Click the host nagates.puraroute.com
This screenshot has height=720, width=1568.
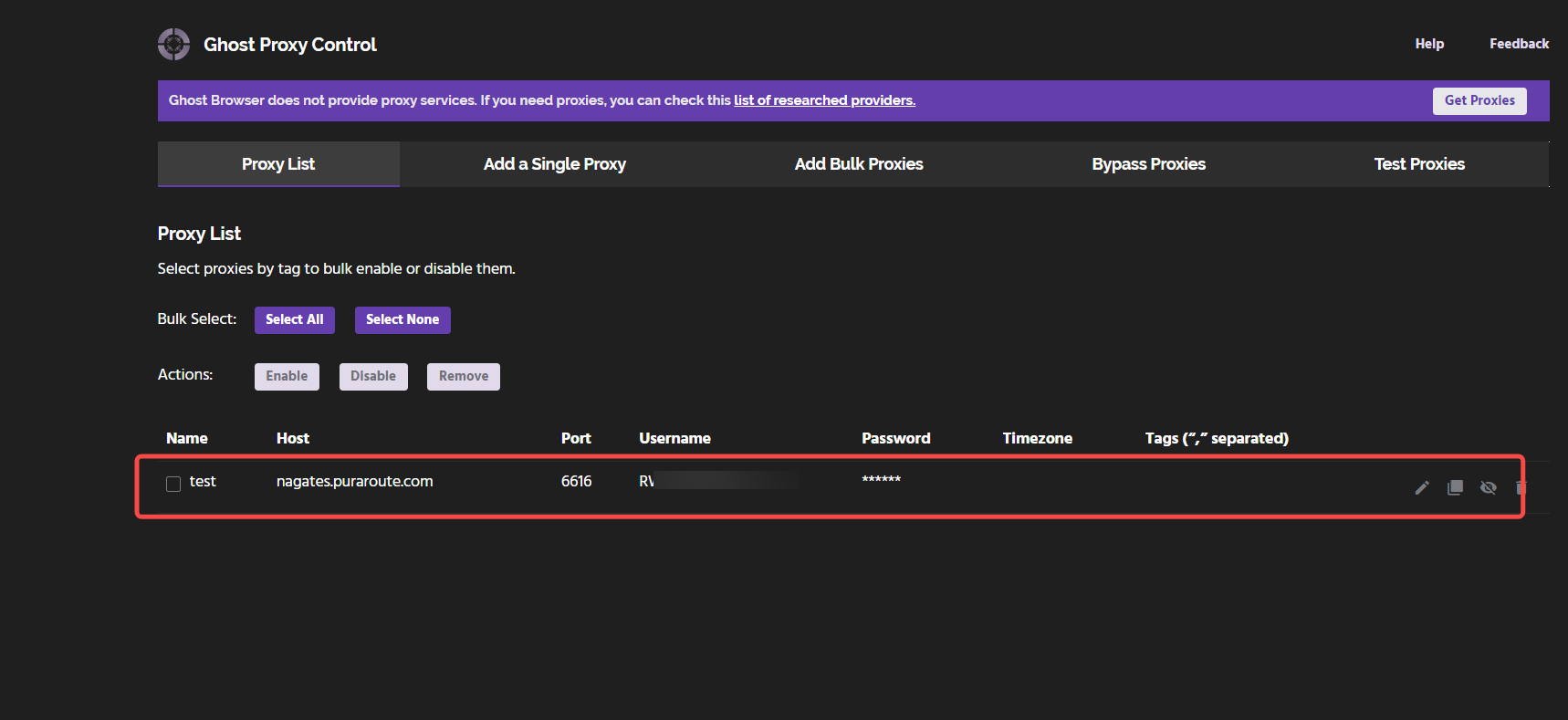coord(355,482)
